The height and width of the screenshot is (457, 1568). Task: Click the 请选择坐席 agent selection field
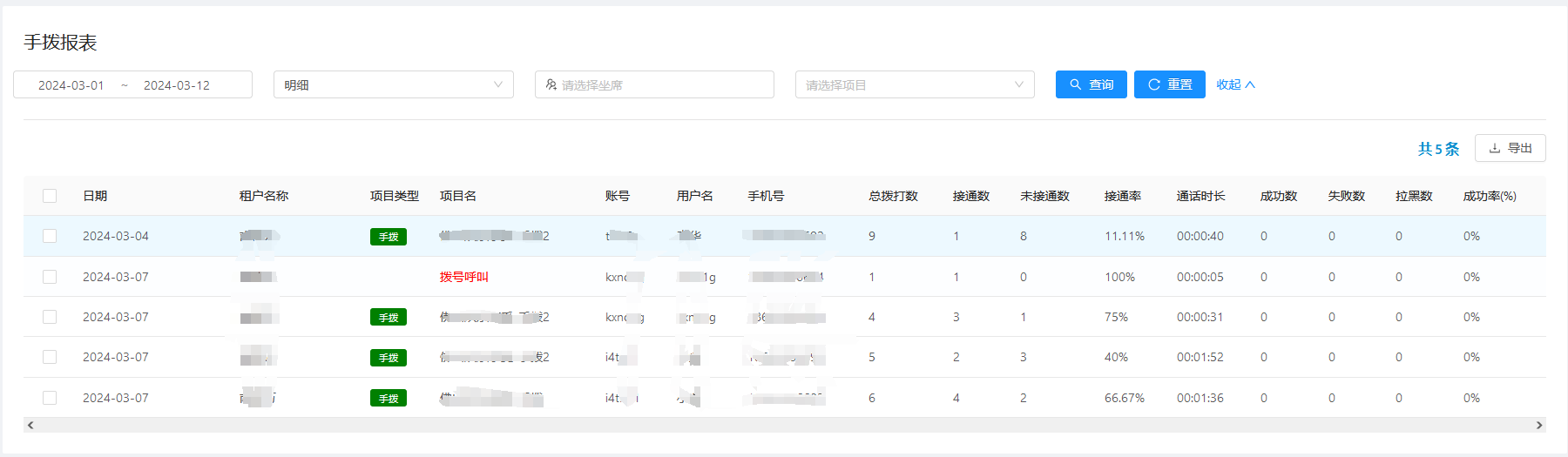point(654,84)
